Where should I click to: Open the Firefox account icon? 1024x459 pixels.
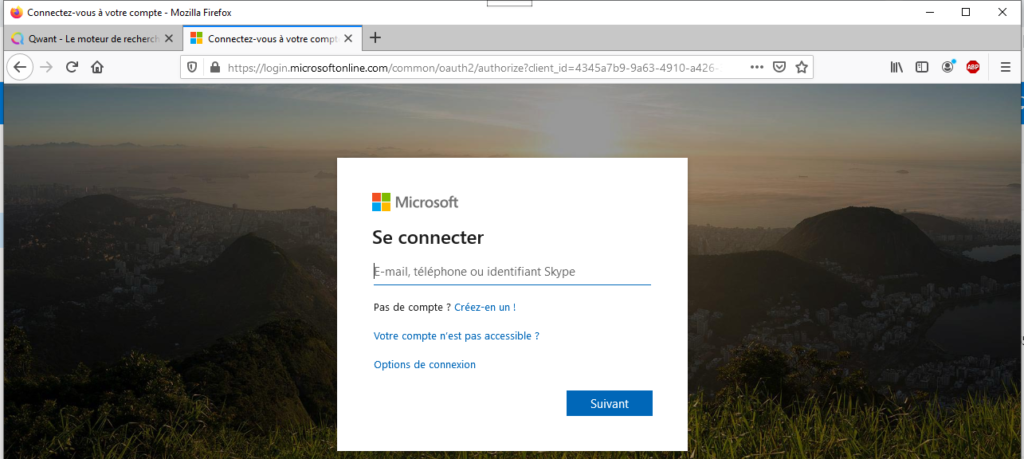click(x=948, y=67)
